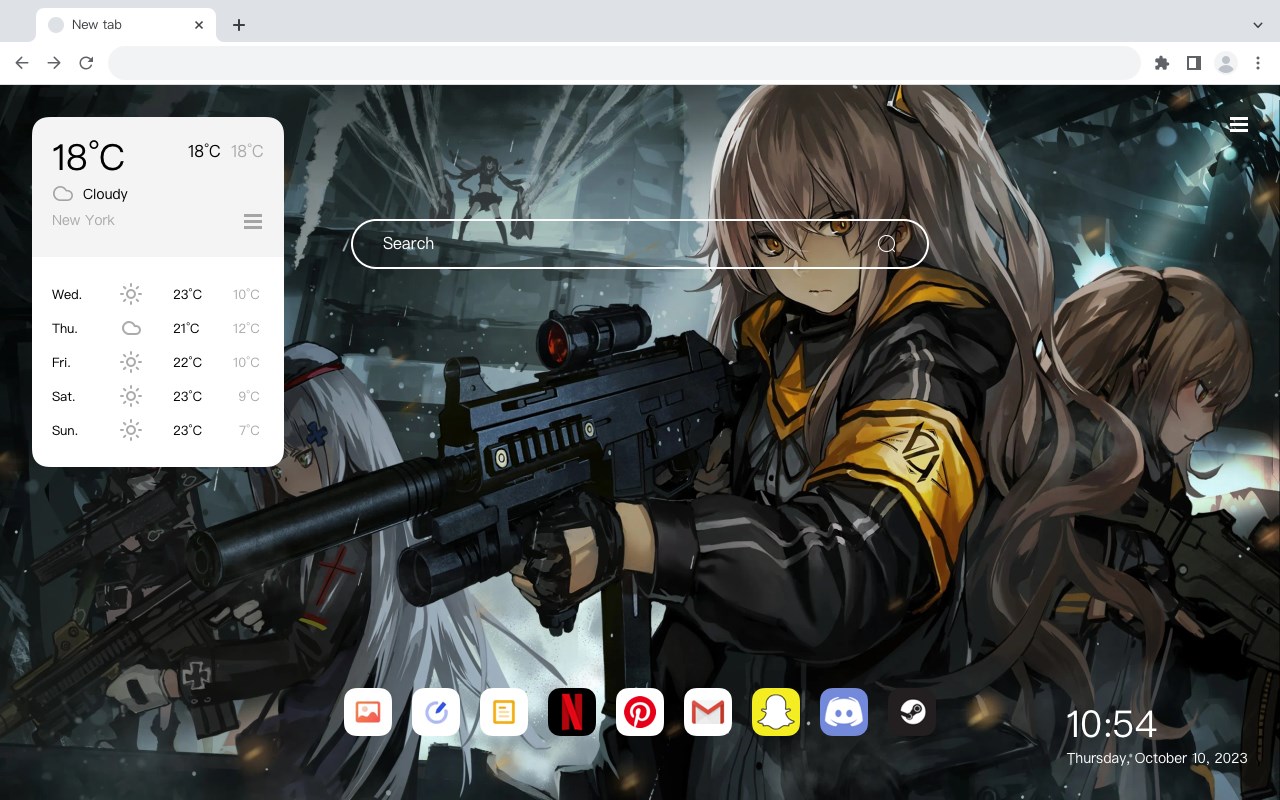Open a new browser tab
Screen dimensions: 1280x800
238,25
